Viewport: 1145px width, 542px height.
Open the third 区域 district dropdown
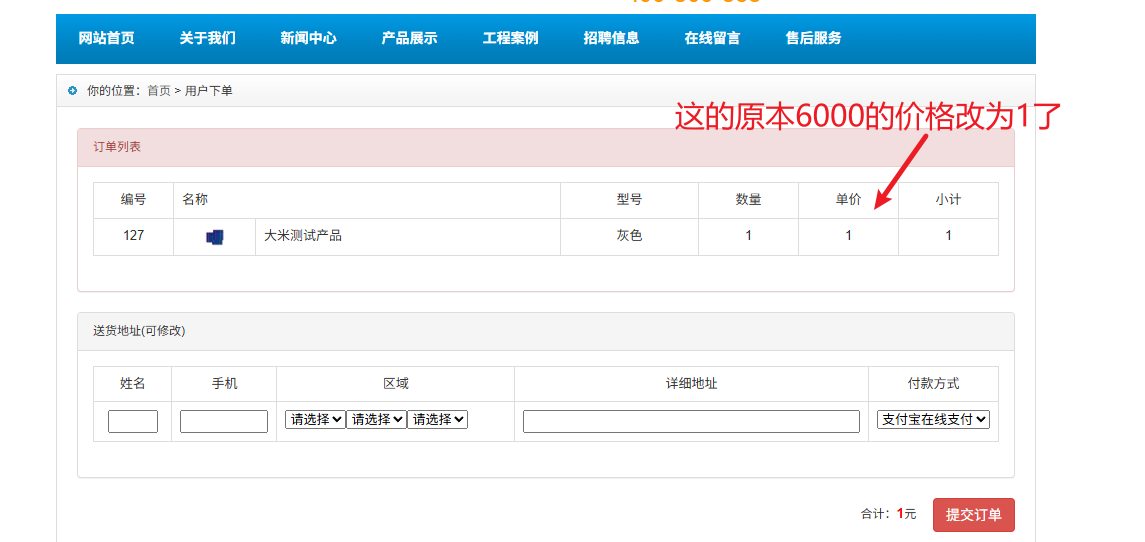[x=437, y=420]
